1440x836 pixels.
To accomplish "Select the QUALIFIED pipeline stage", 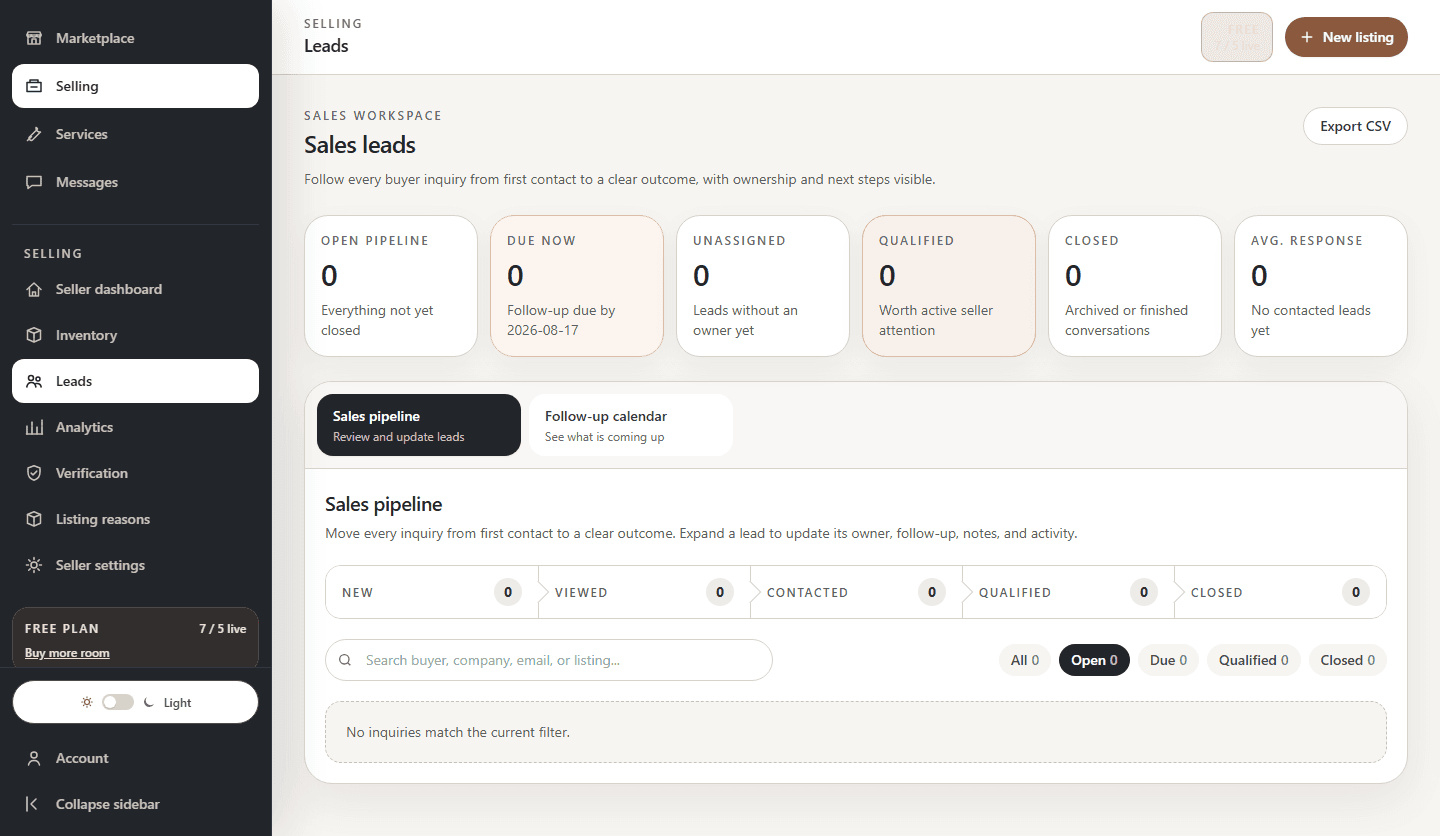I will point(1068,592).
